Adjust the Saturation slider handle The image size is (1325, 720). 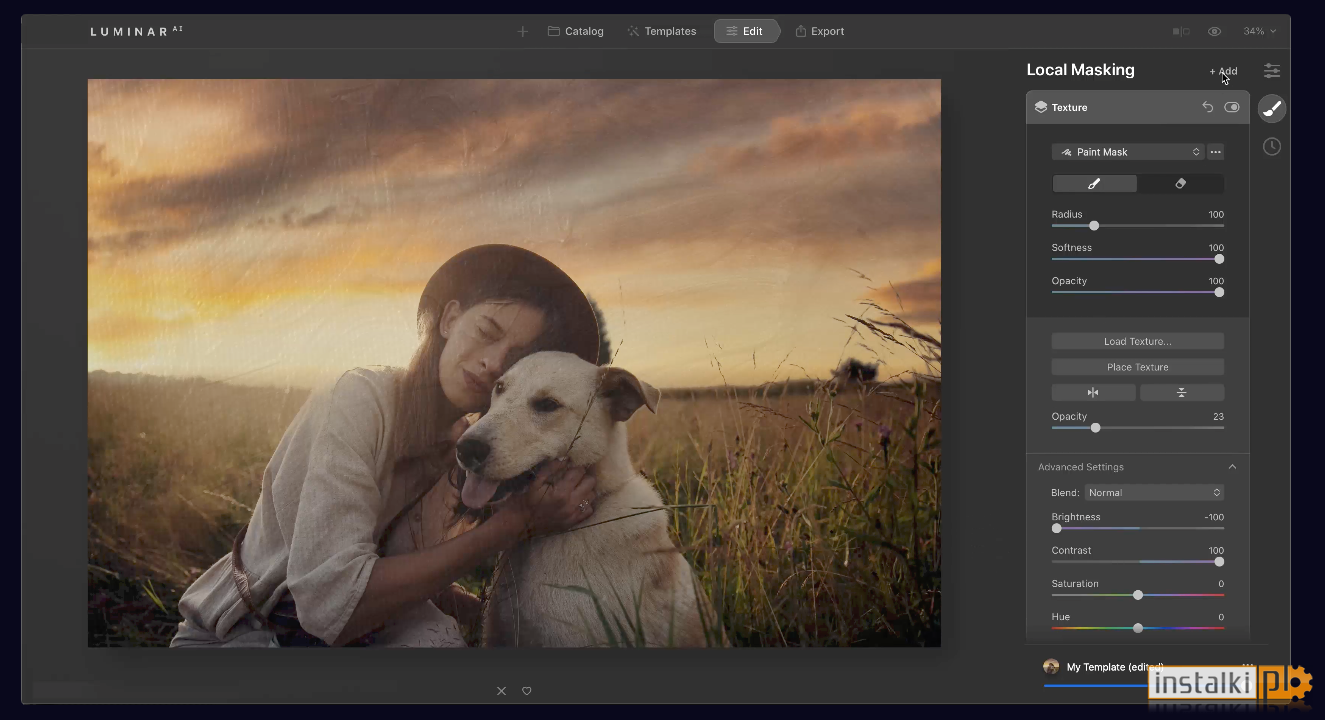1138,595
